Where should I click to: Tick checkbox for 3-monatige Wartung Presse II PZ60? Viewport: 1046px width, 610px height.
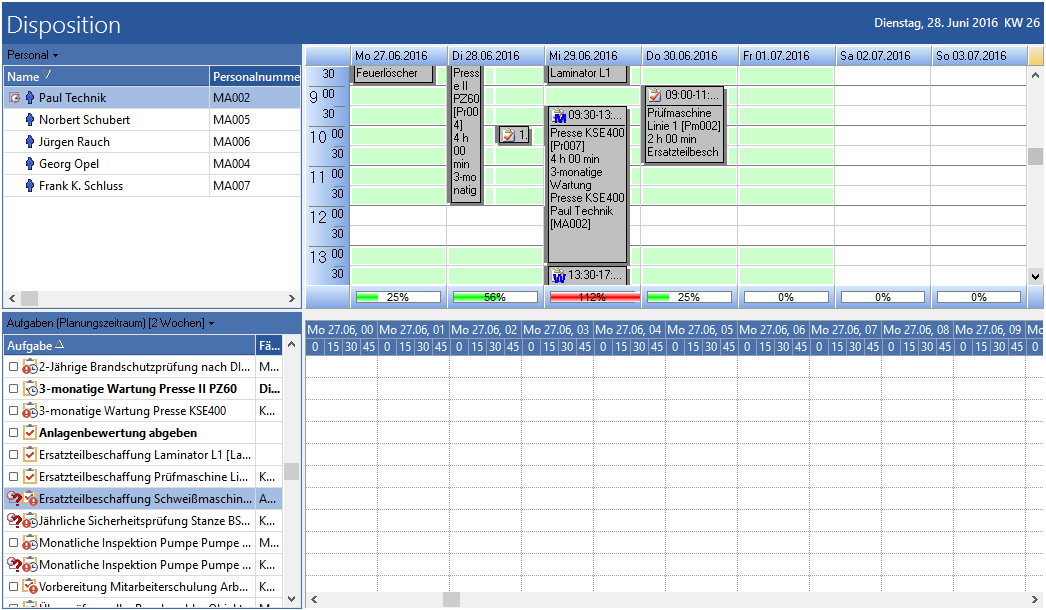(x=13, y=388)
